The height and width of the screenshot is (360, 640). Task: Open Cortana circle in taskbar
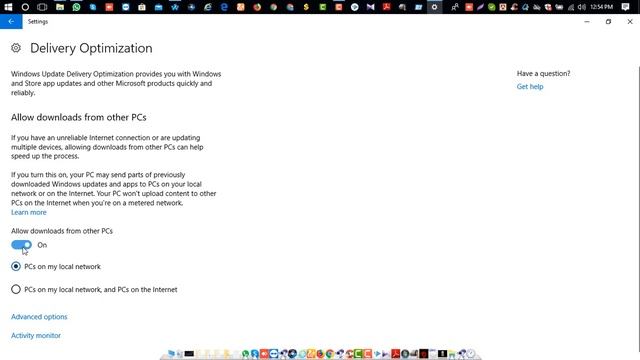25,7
